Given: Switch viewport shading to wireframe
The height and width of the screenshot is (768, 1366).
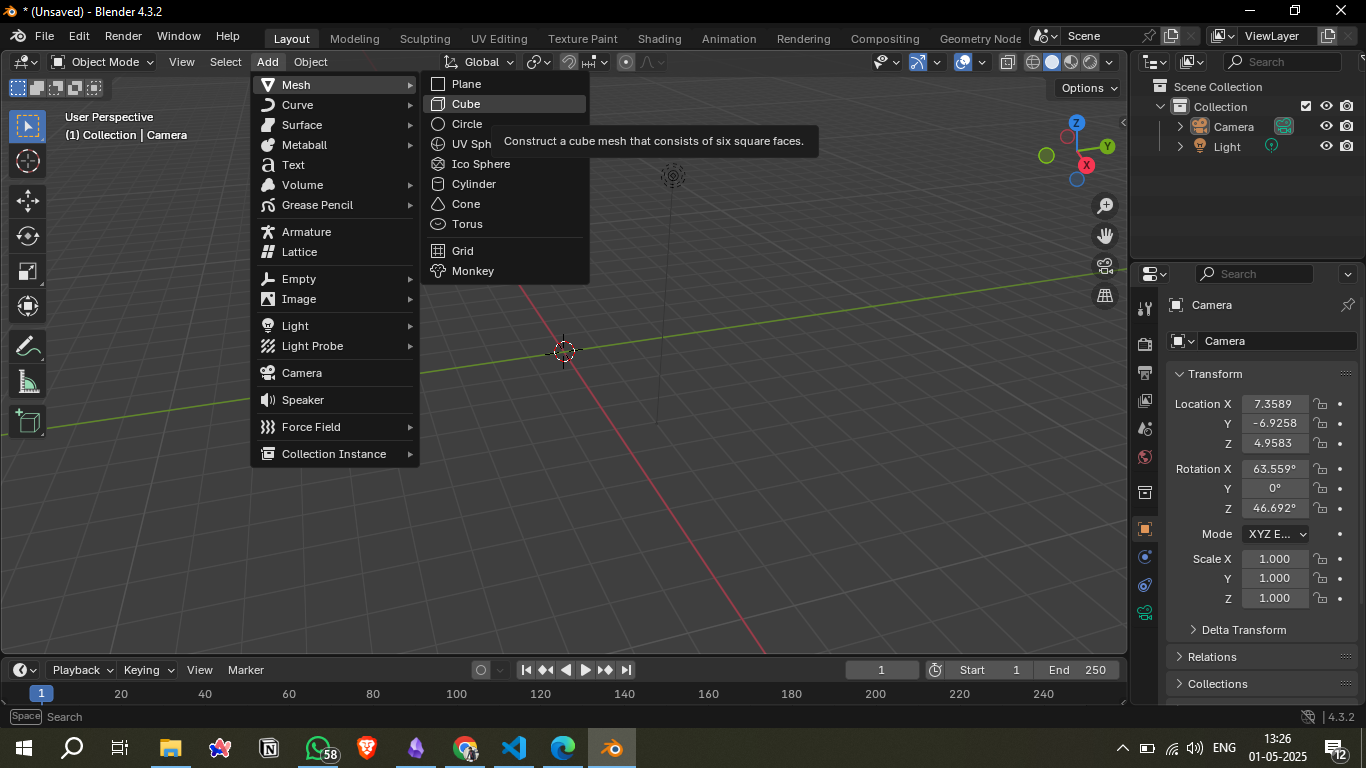Looking at the screenshot, I should click(1033, 62).
